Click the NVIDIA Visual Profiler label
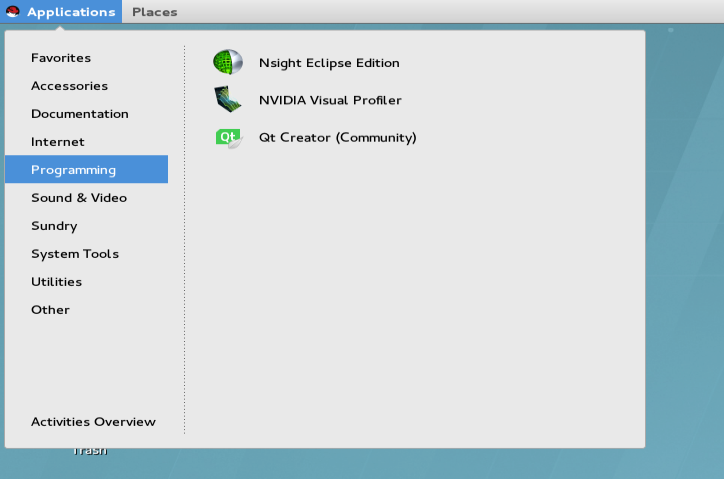The image size is (724, 479). (330, 100)
